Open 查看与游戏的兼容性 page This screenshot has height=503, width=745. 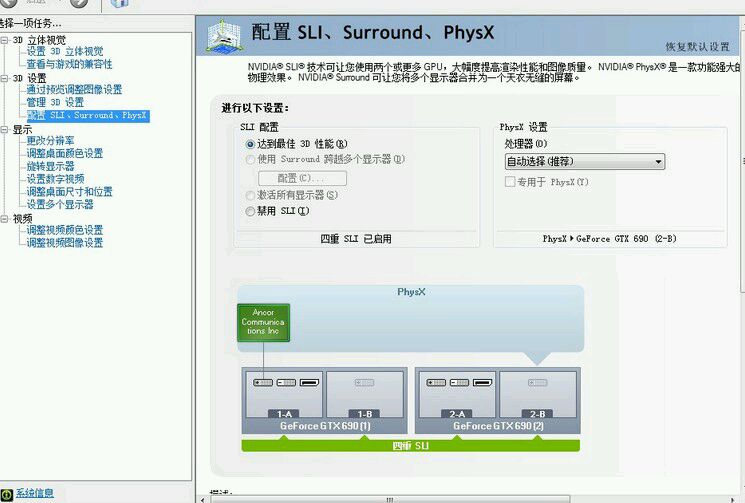point(69,64)
